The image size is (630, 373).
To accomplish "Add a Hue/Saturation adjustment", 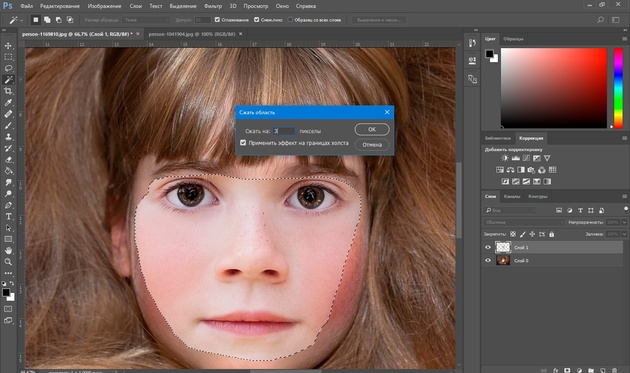I will click(x=499, y=170).
